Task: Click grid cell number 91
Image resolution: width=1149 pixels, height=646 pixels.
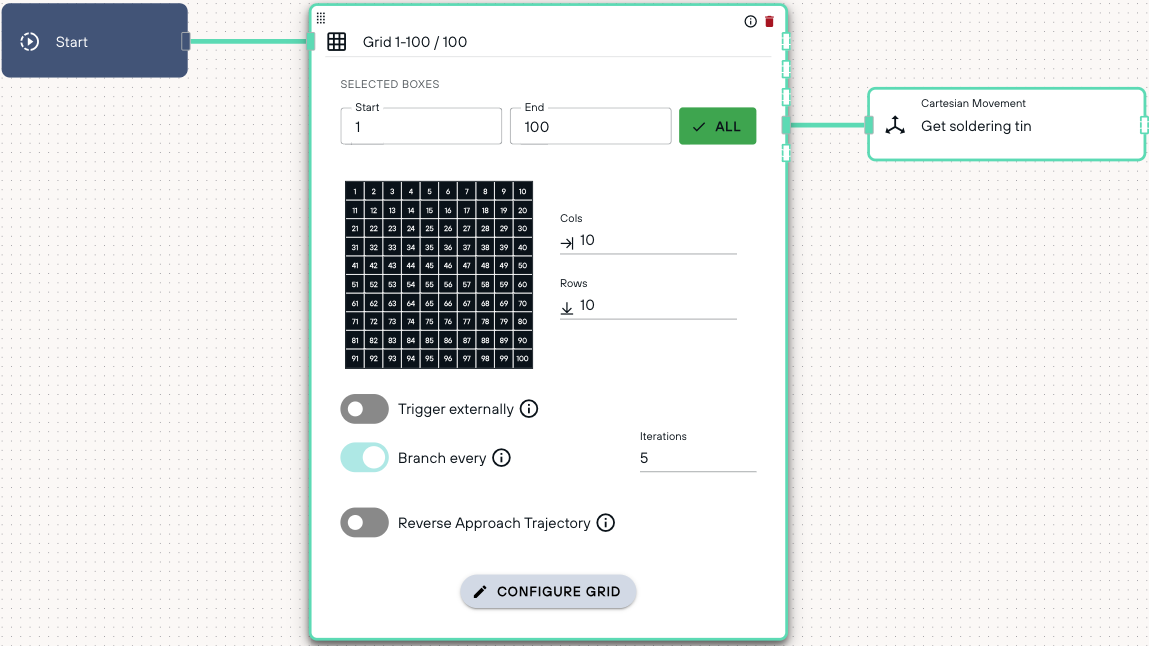Action: click(355, 359)
